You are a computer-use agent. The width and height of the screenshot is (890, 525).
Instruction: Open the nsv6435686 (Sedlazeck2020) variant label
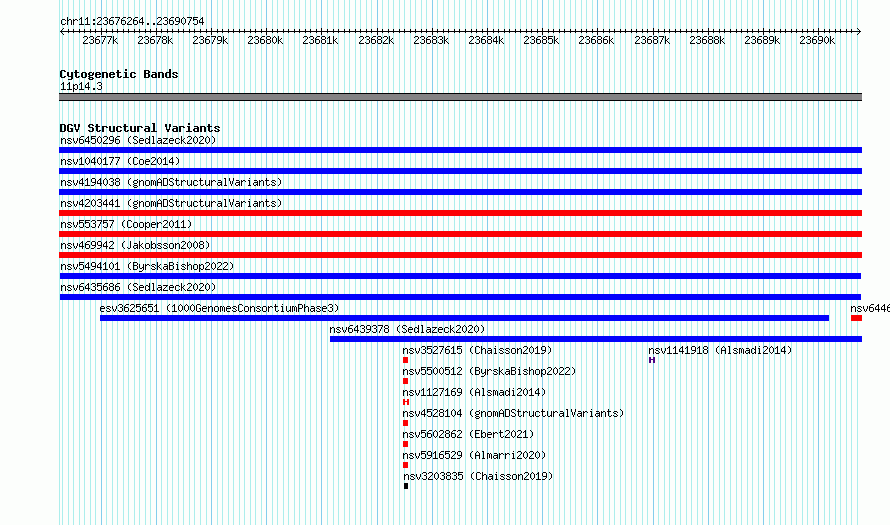[x=138, y=287]
